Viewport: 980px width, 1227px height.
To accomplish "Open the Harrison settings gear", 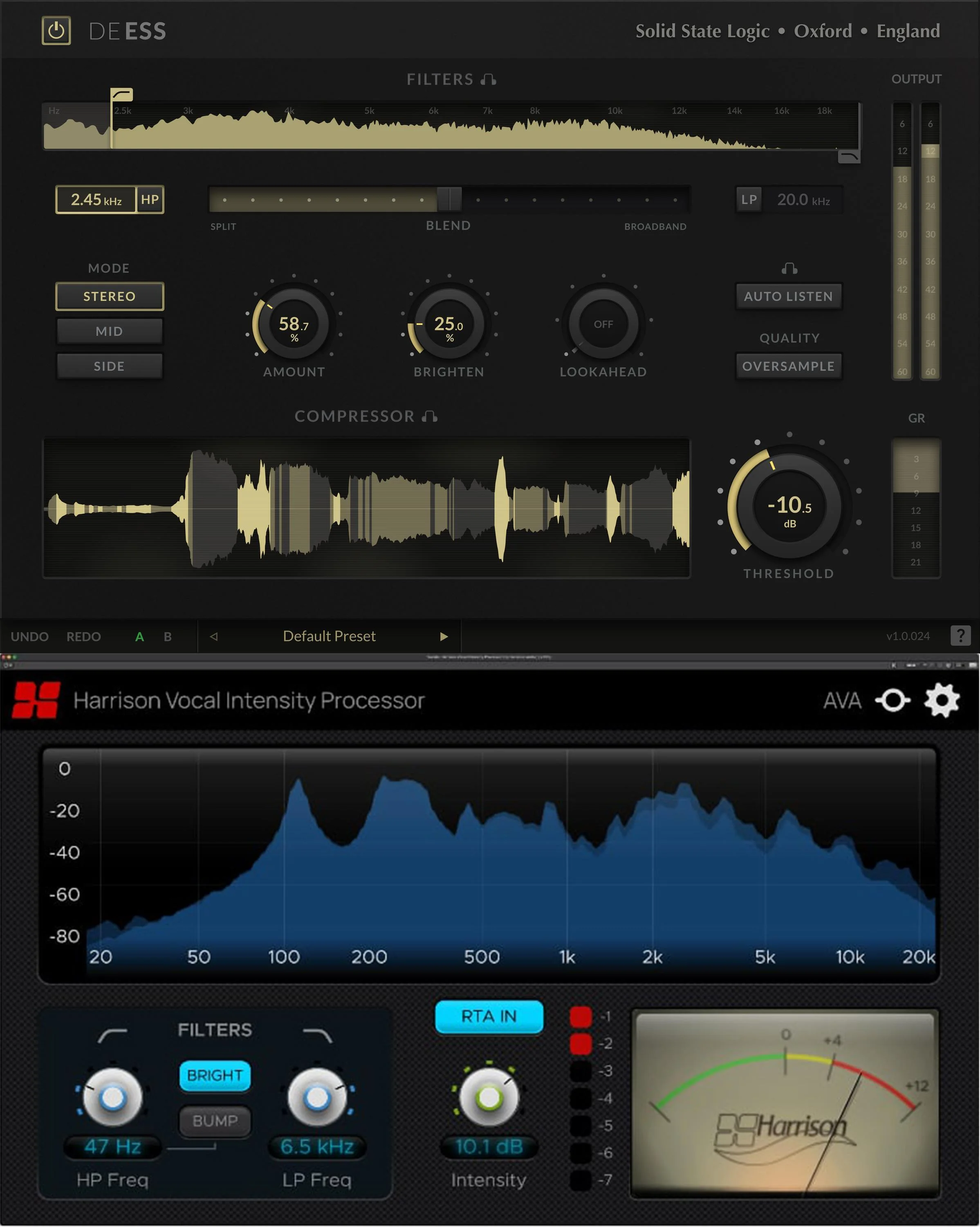I will (x=942, y=701).
